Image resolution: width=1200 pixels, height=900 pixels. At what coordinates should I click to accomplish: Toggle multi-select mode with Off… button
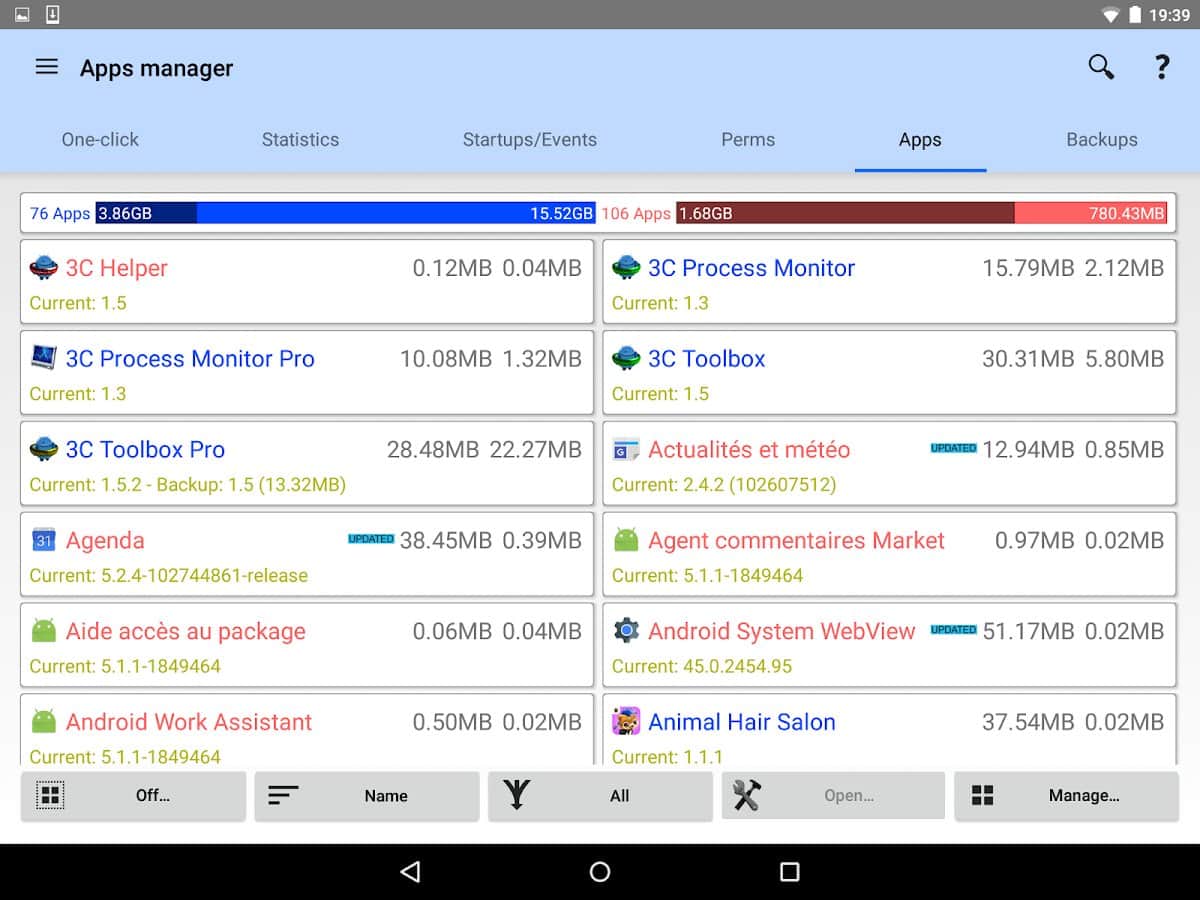point(133,796)
